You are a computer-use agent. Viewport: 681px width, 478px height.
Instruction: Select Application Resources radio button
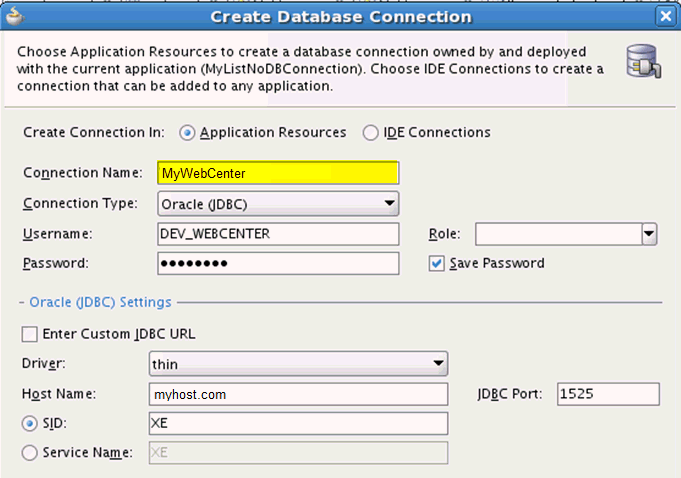point(187,133)
